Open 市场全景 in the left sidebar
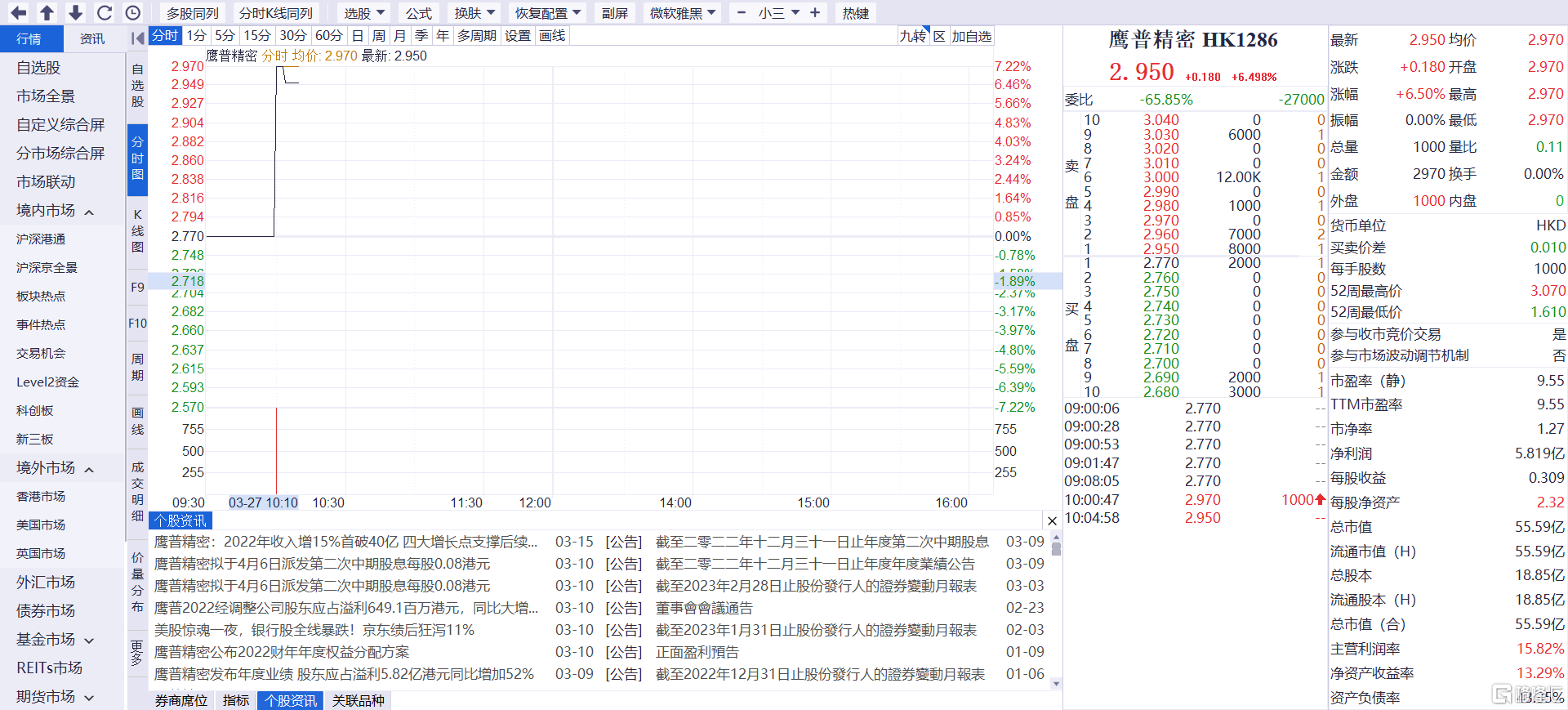This screenshot has height=710, width=1568. [46, 96]
